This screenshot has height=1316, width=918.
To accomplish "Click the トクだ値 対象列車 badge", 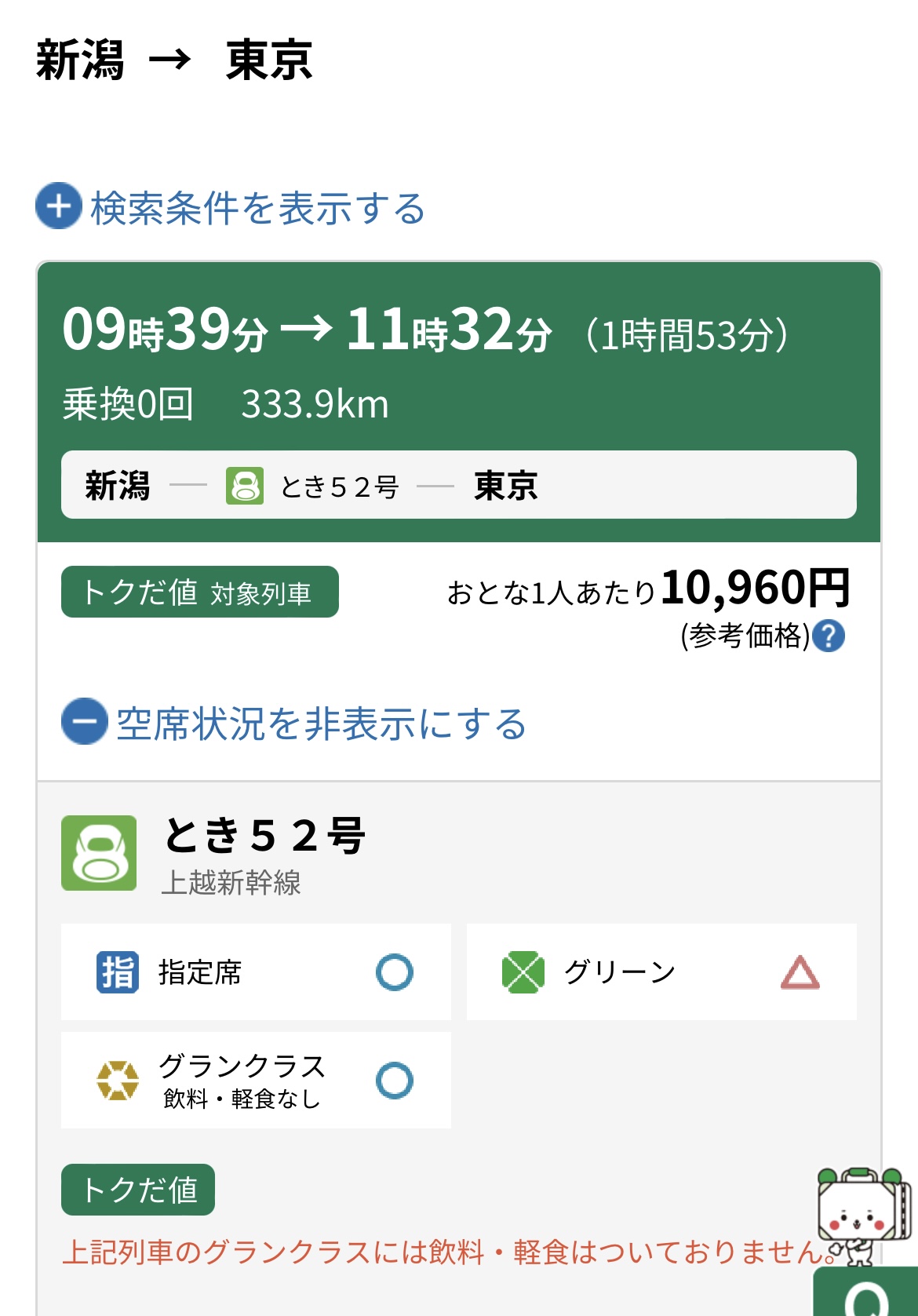I will pos(200,592).
